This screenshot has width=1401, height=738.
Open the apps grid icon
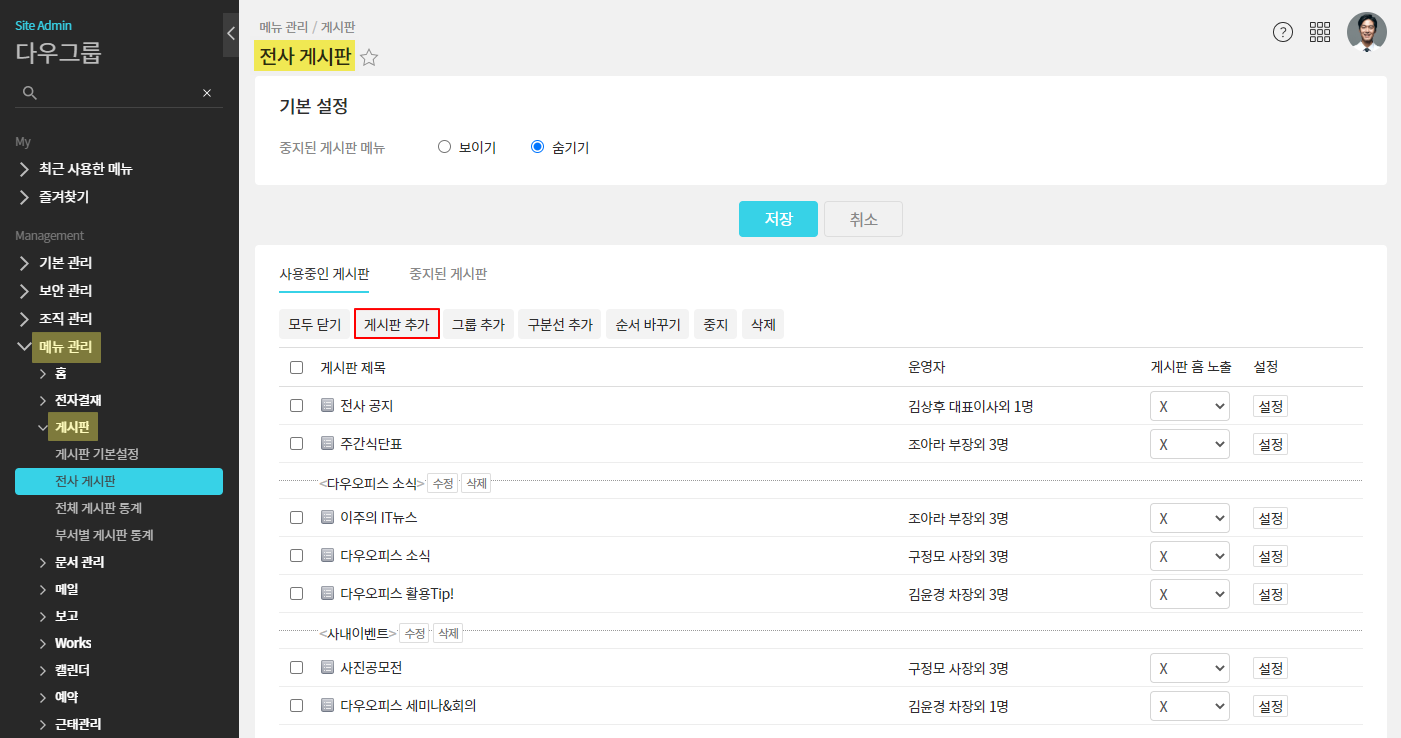[1320, 32]
